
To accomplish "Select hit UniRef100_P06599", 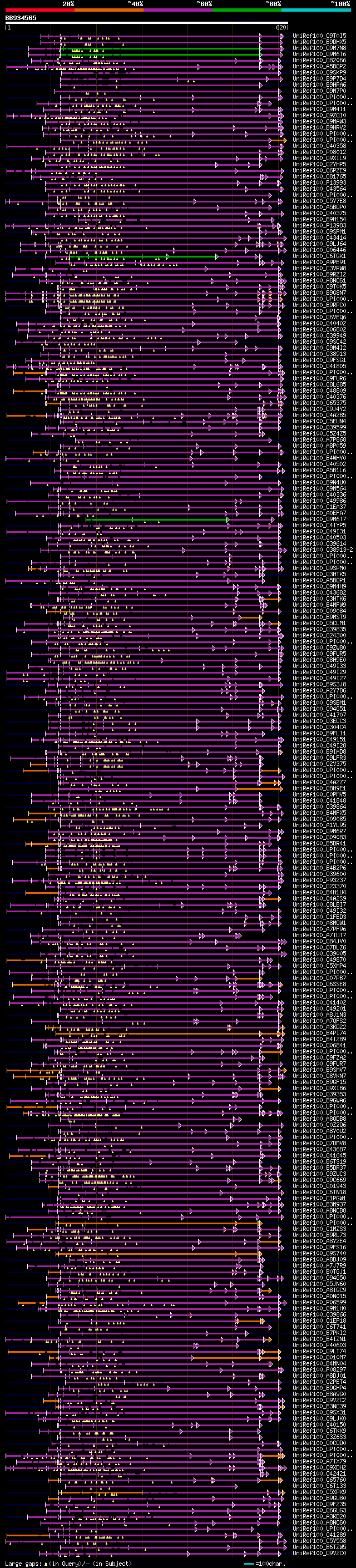I will point(319,1302).
